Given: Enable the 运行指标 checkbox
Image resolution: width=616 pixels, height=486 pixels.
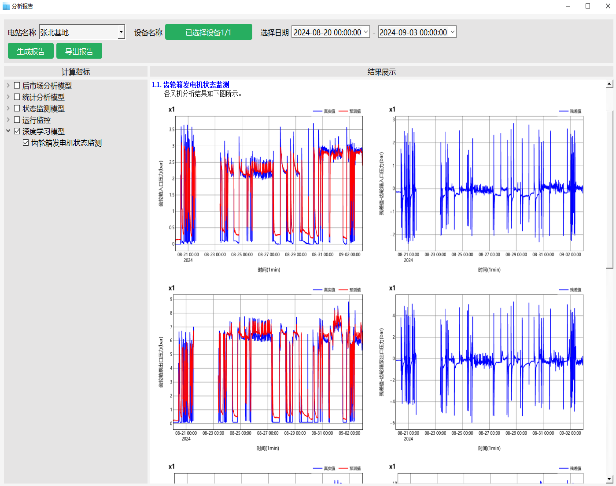Looking at the screenshot, I should [18, 120].
